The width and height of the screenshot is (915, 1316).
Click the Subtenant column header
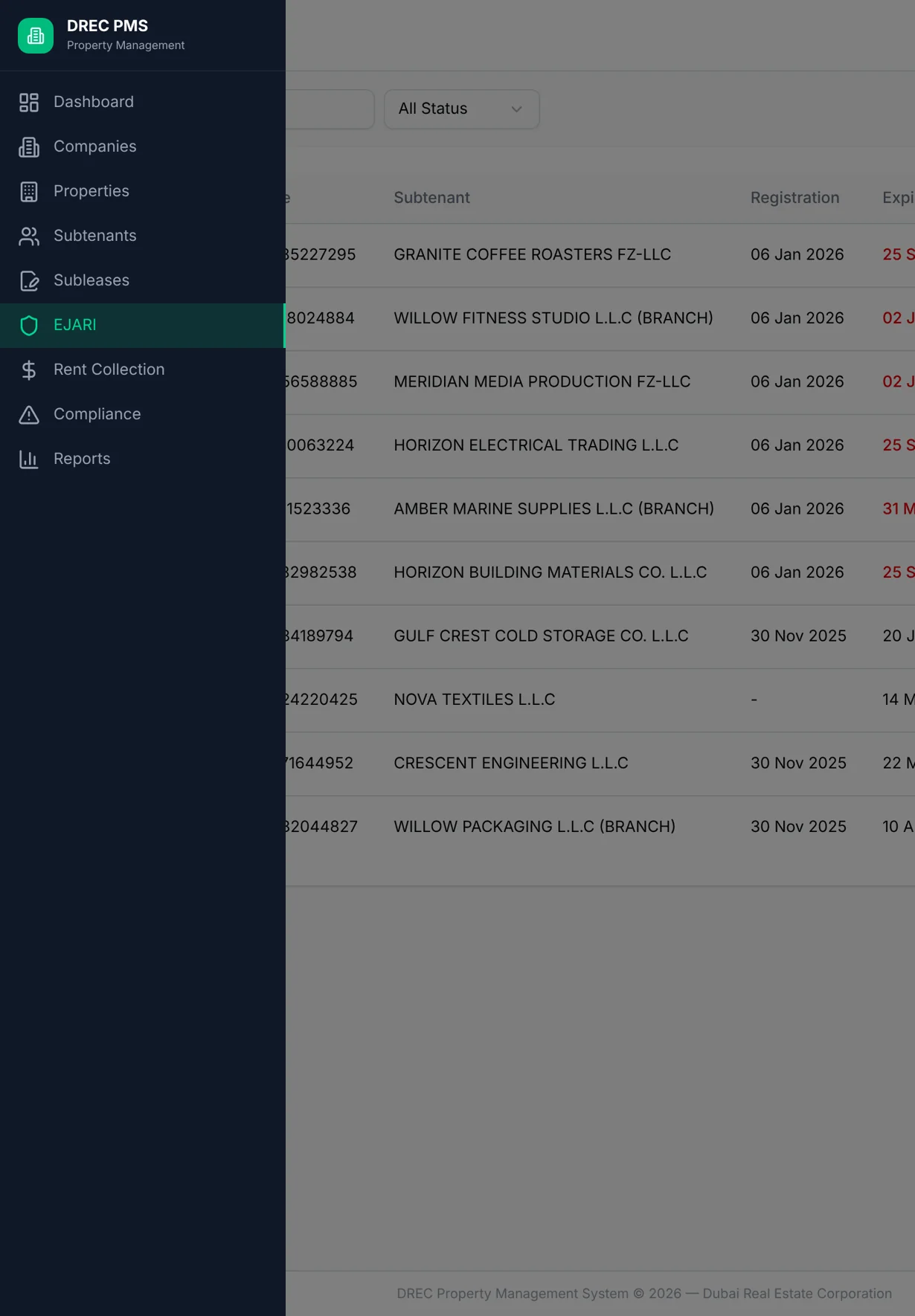point(431,198)
